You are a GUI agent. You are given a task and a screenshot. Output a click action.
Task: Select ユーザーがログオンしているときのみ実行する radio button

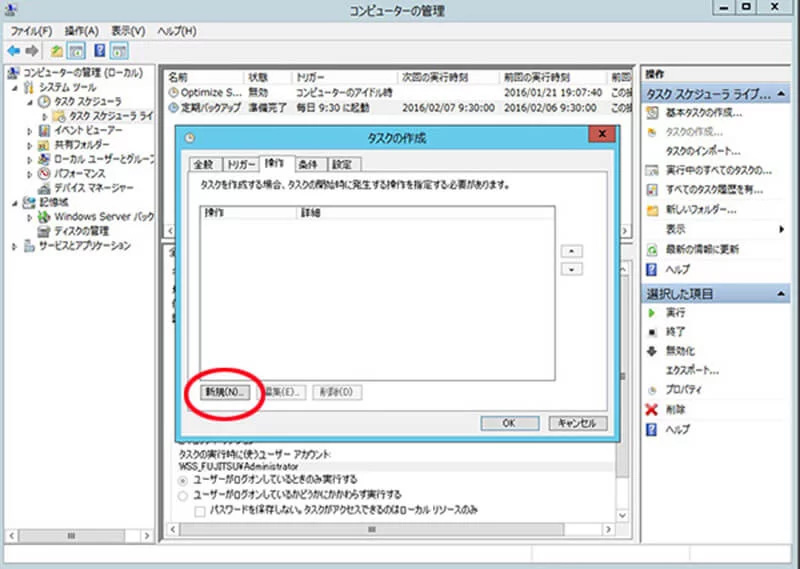182,480
